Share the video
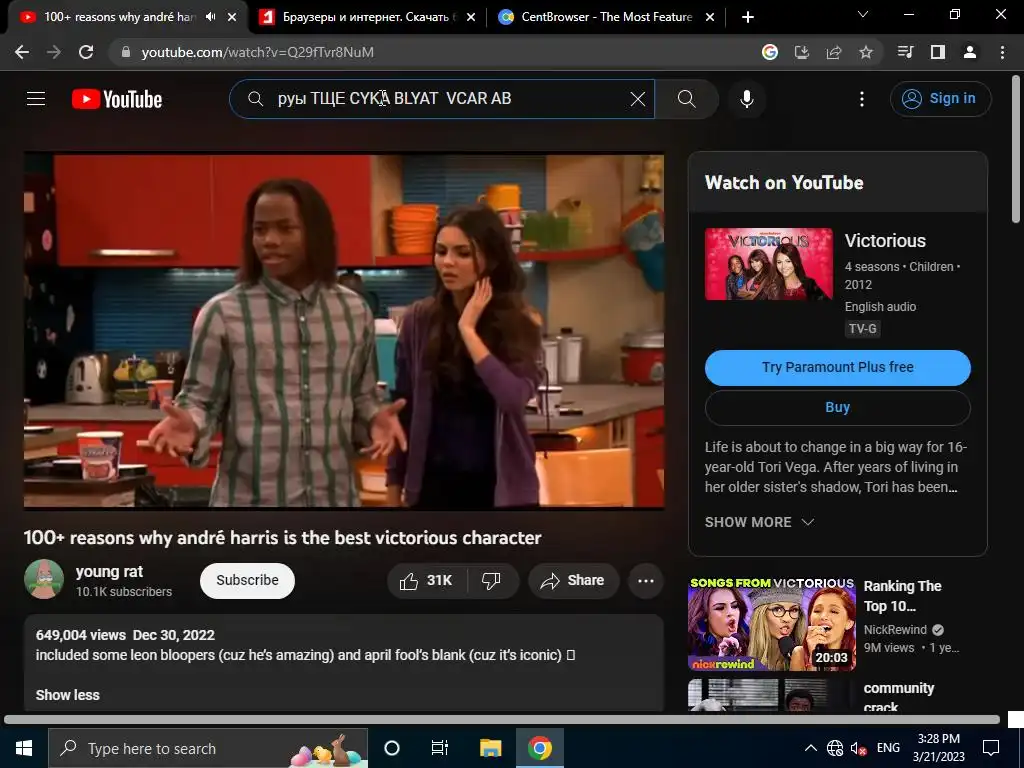 [x=573, y=581]
